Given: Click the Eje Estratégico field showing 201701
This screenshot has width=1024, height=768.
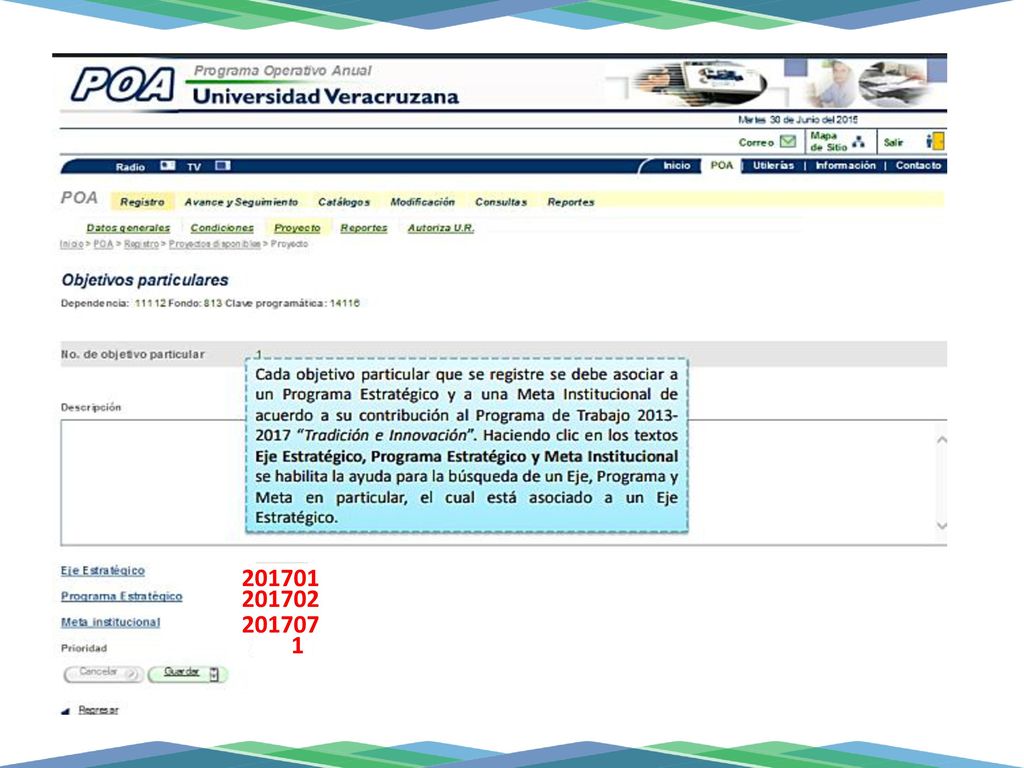Looking at the screenshot, I should pyautogui.click(x=280, y=578).
